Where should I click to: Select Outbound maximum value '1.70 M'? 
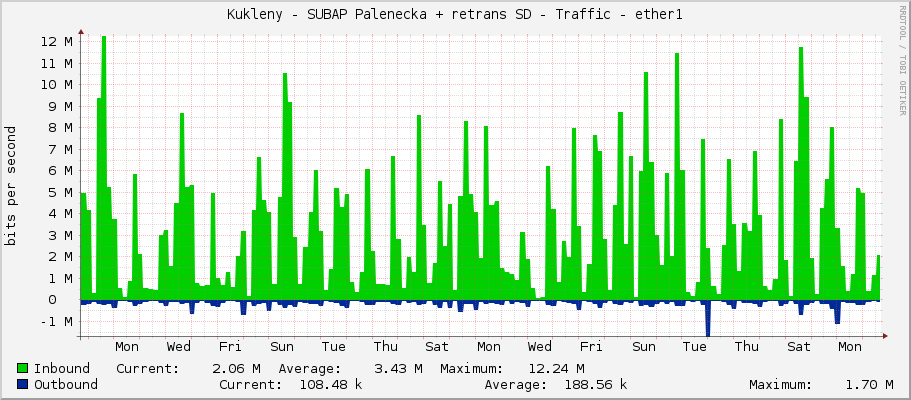point(869,384)
